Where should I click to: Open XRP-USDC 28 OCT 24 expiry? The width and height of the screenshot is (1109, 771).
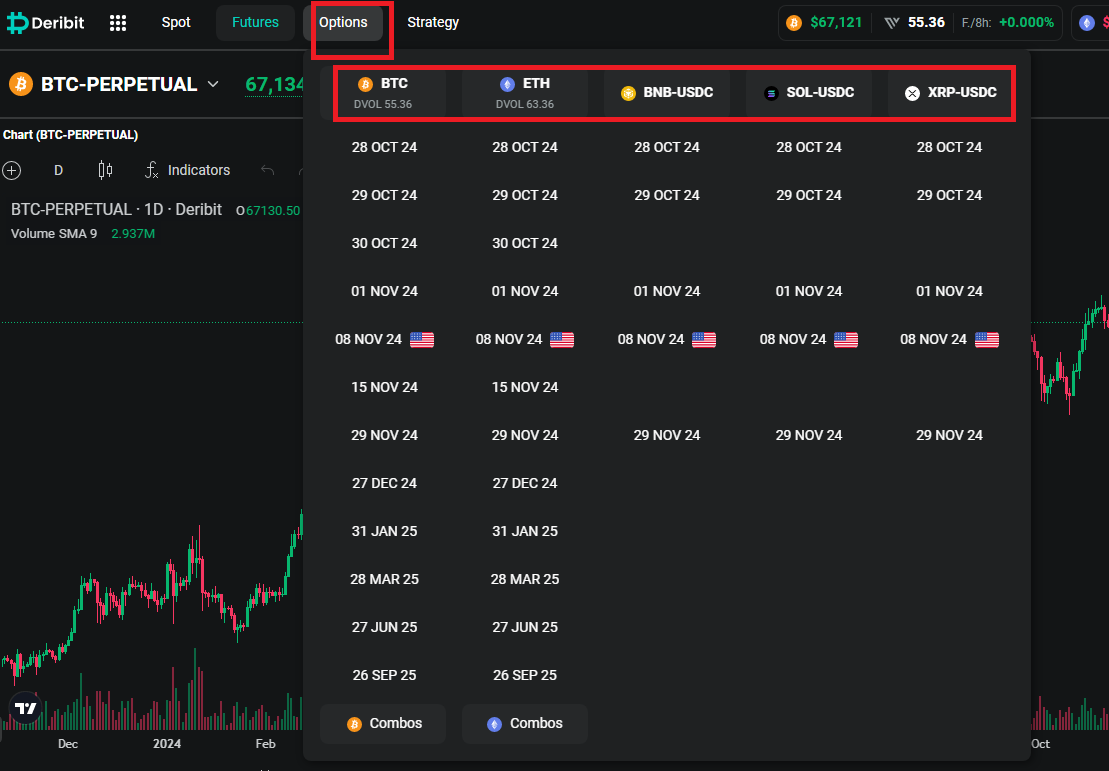click(949, 147)
